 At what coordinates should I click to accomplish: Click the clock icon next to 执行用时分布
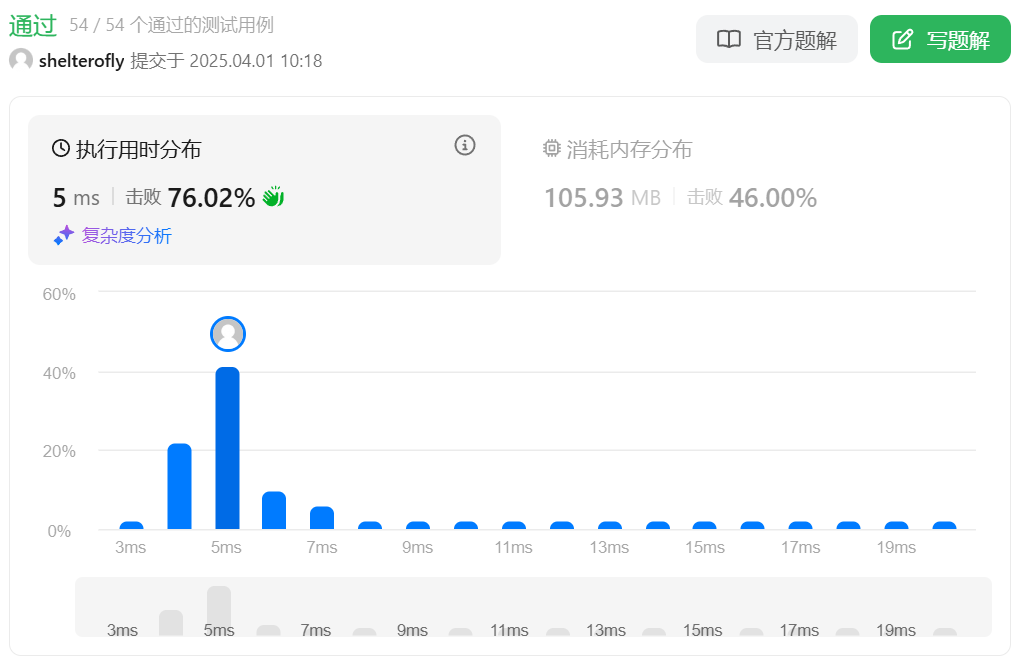click(x=61, y=149)
